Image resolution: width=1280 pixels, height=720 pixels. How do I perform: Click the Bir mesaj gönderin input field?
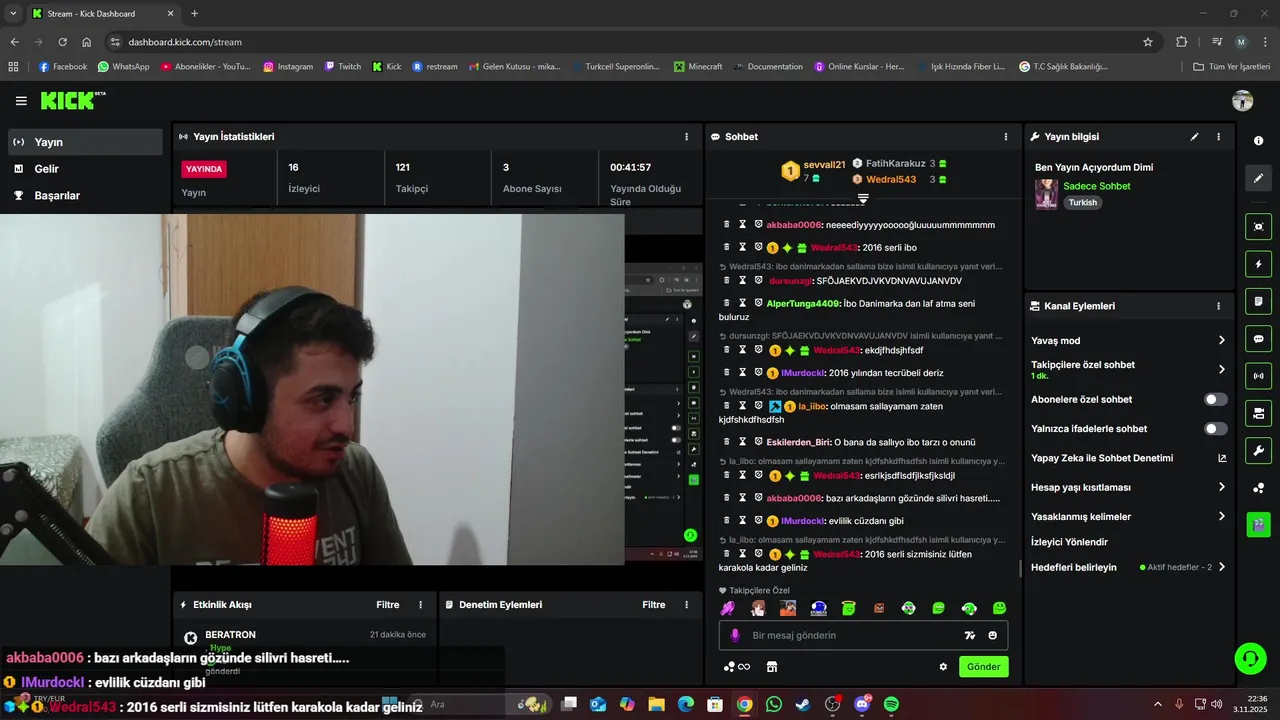863,635
